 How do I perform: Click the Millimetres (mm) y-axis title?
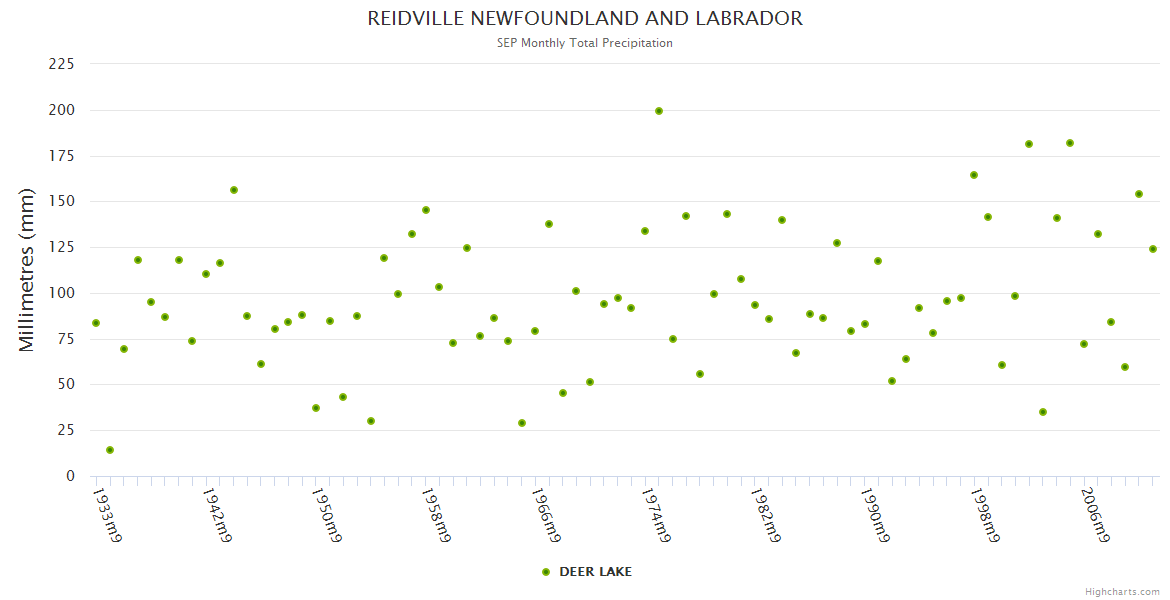[27, 270]
